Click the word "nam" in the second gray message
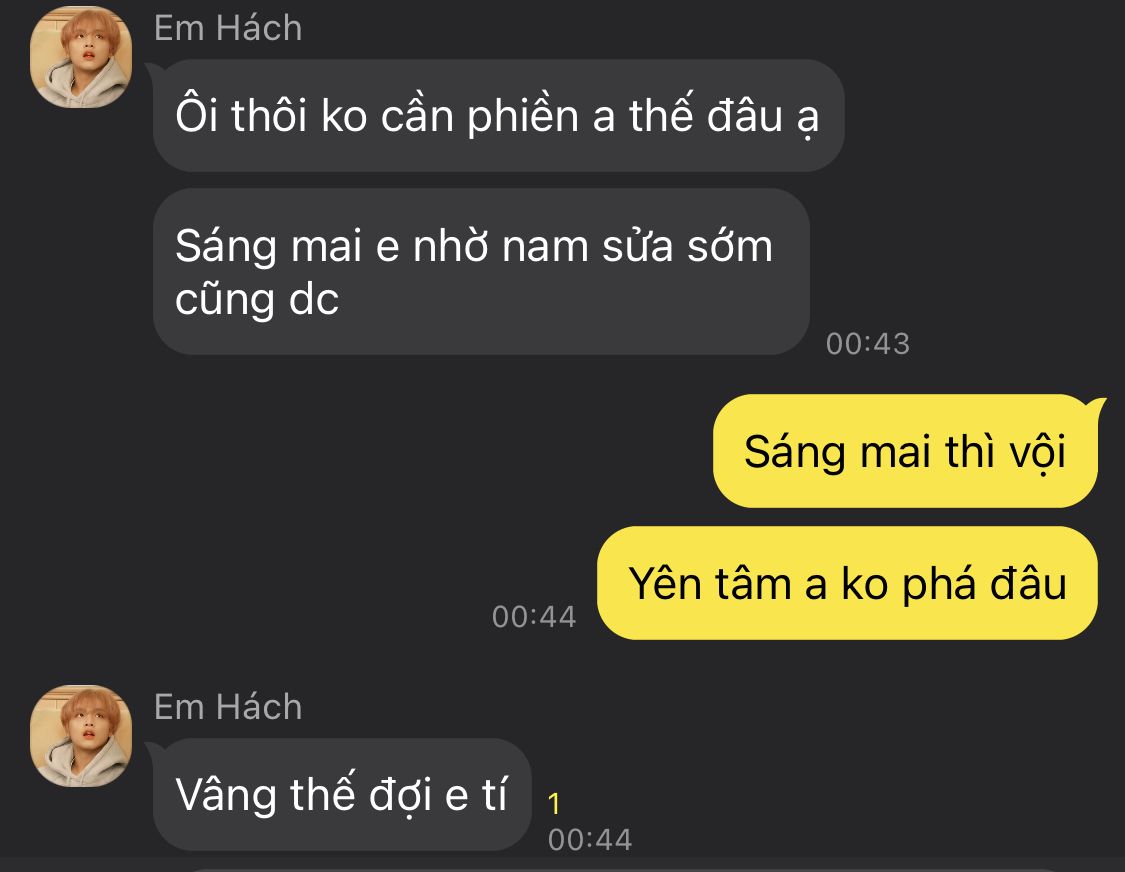Image resolution: width=1125 pixels, height=872 pixels. [x=545, y=248]
